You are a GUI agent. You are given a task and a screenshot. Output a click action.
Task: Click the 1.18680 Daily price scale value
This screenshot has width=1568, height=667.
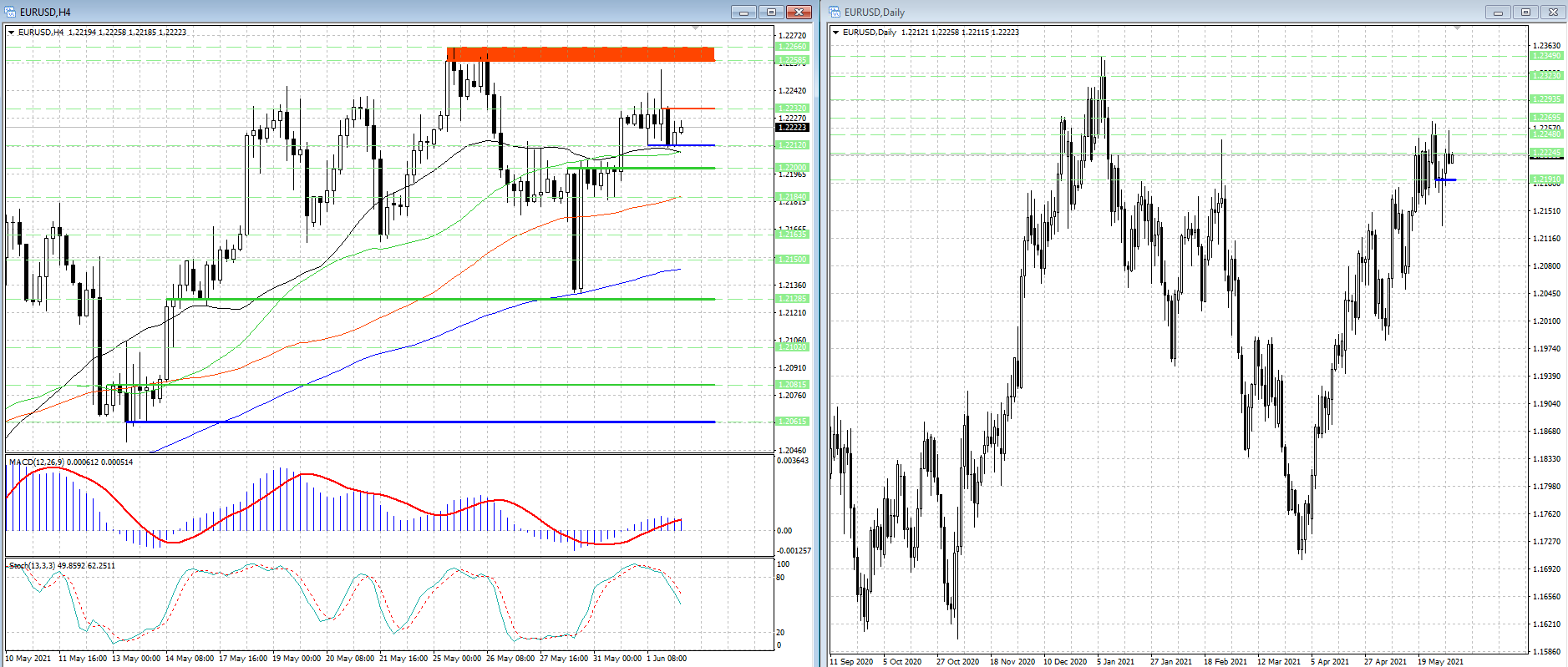[x=1546, y=432]
